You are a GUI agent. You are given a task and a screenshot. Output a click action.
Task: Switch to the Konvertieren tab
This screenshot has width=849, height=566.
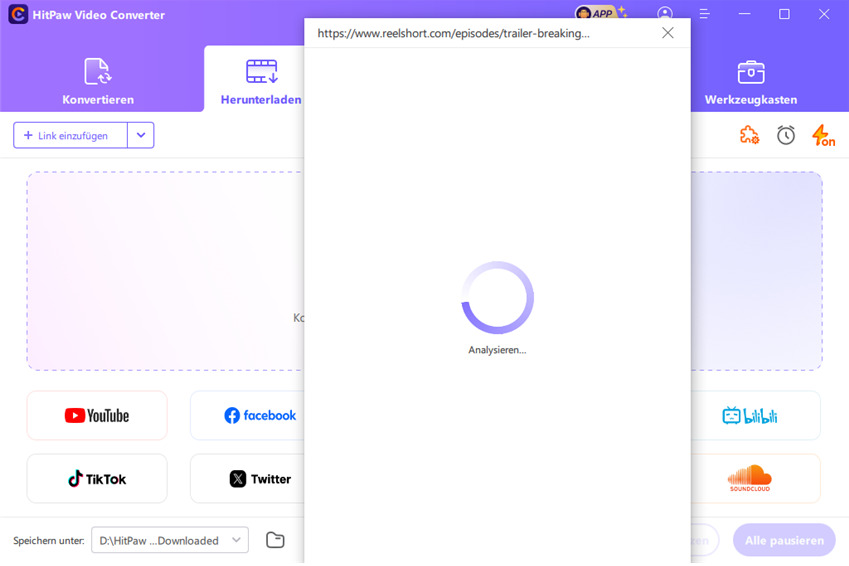pos(98,81)
